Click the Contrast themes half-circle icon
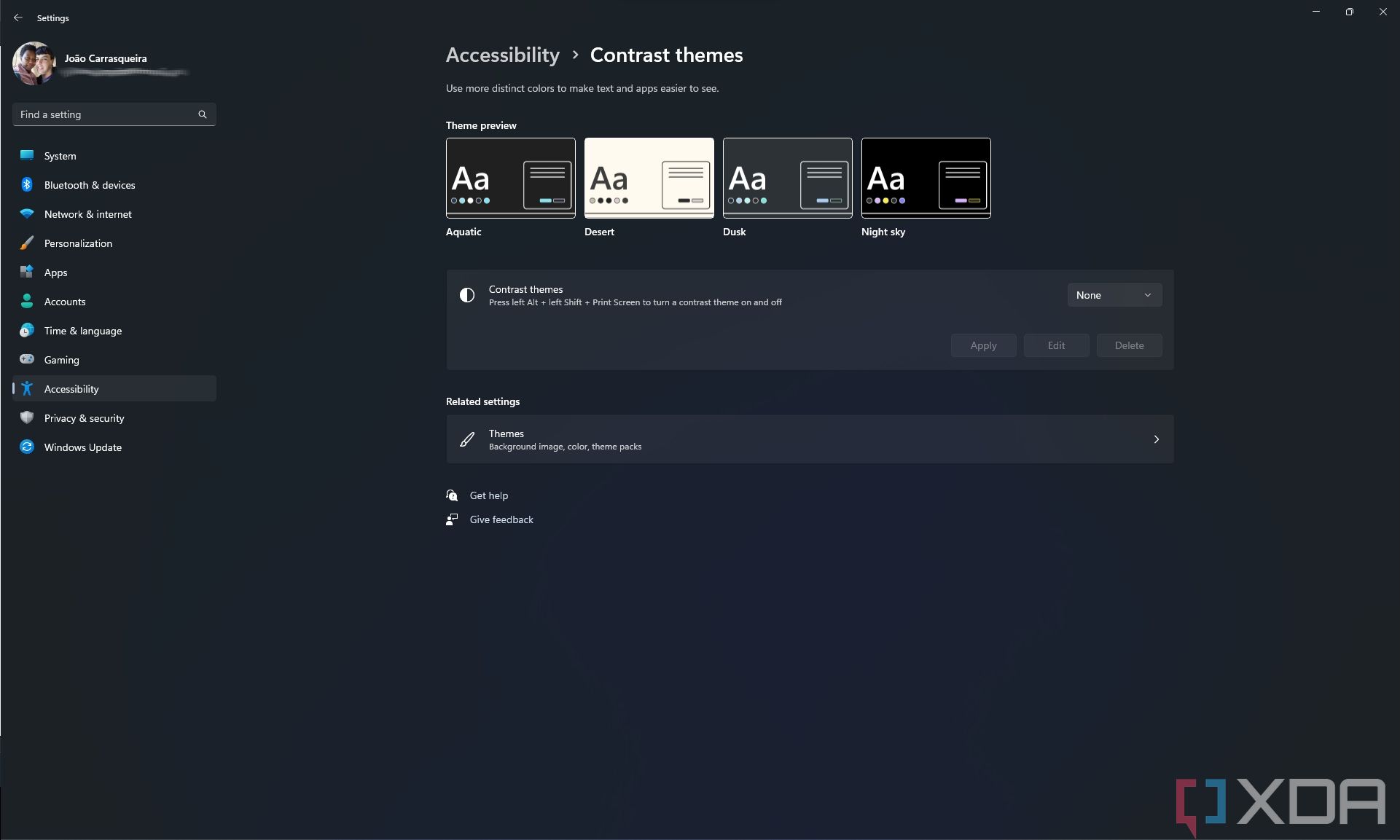Screen dimensions: 1400x840 (467, 295)
